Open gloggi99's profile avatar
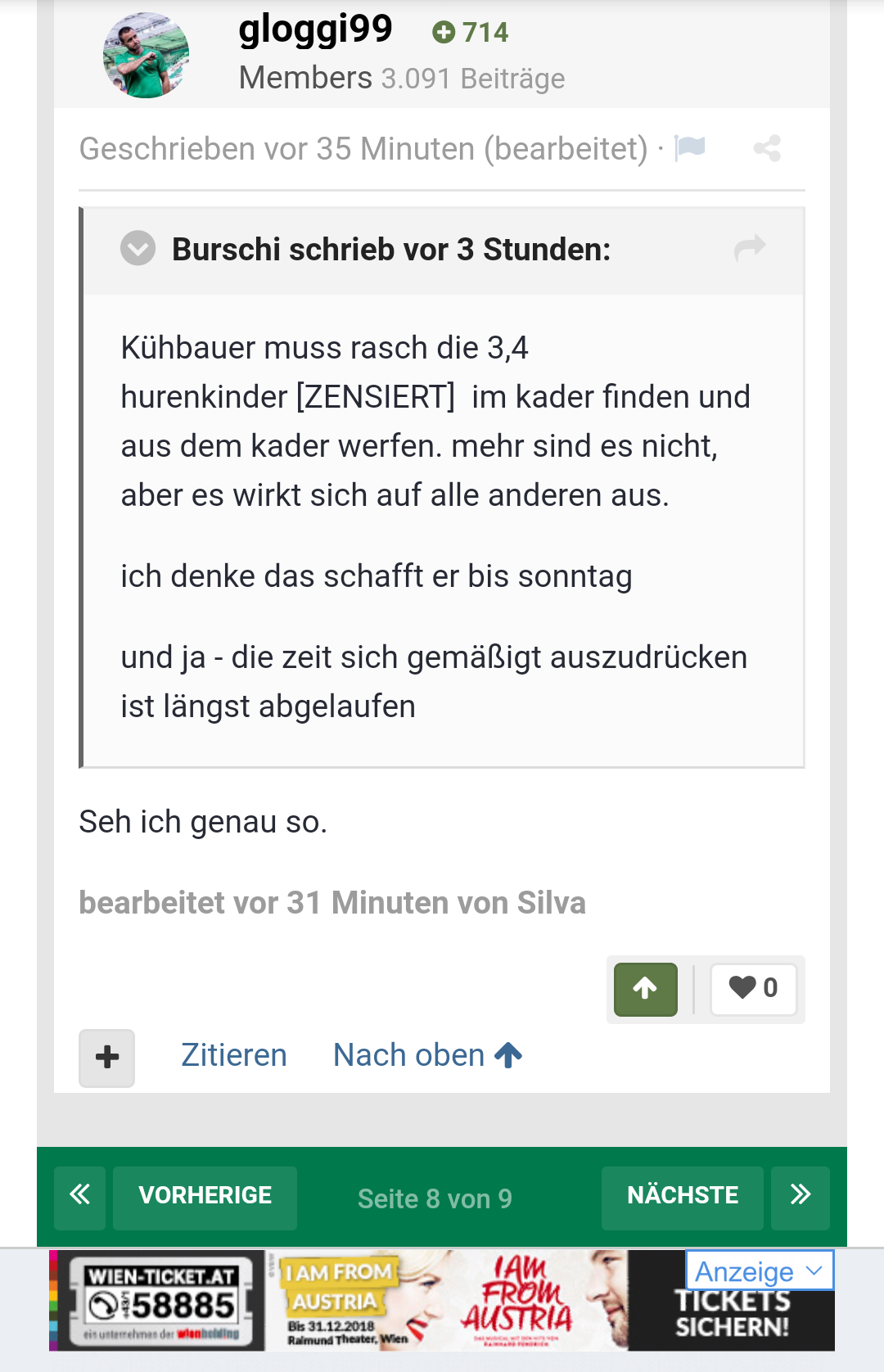Viewport: 884px width, 1372px height. pyautogui.click(x=146, y=55)
